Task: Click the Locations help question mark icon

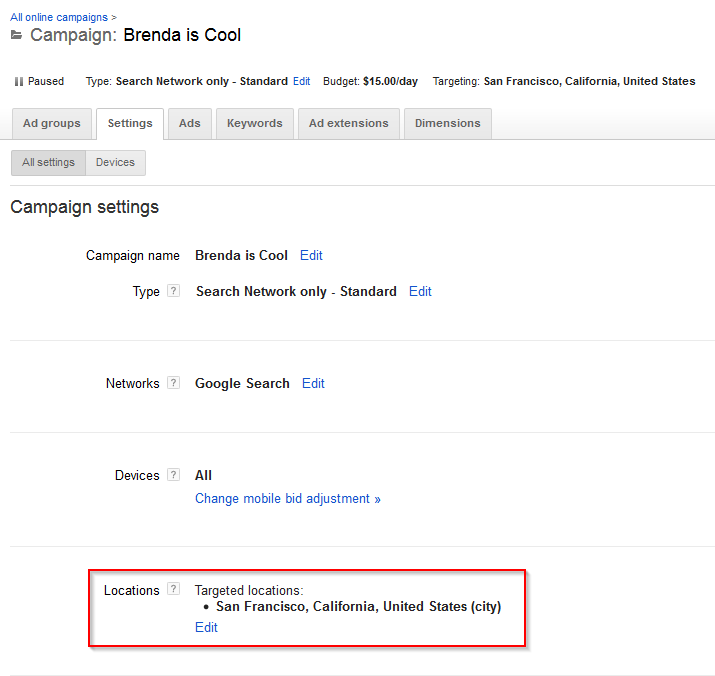Action: tap(173, 589)
